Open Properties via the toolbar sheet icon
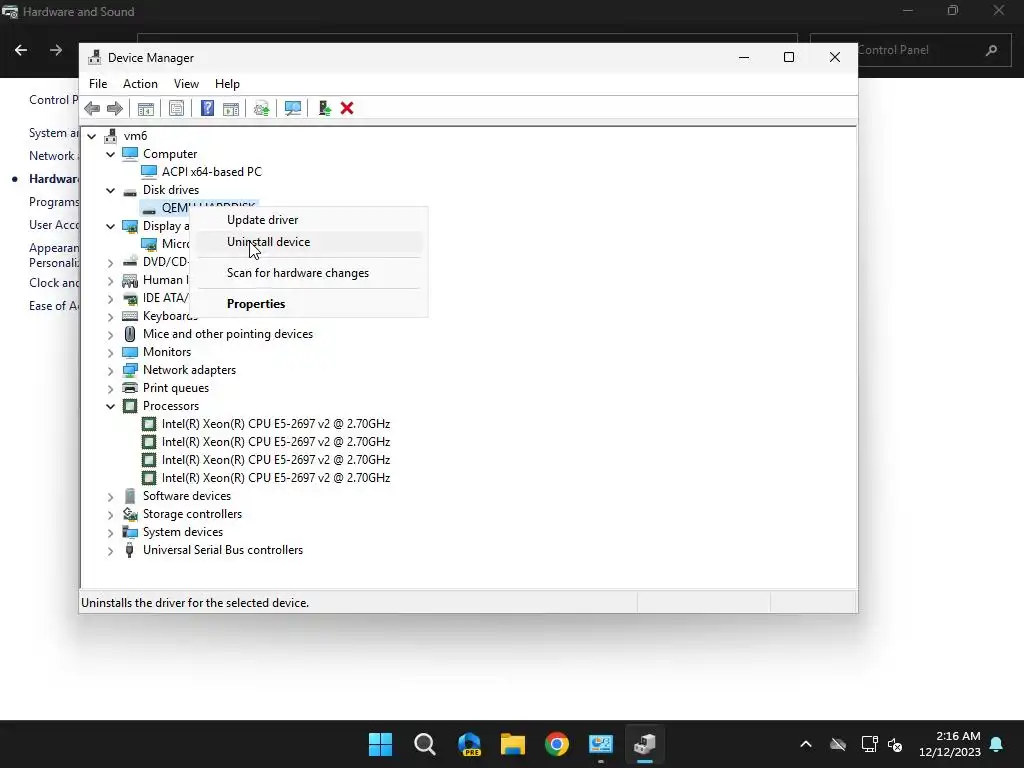 (176, 108)
